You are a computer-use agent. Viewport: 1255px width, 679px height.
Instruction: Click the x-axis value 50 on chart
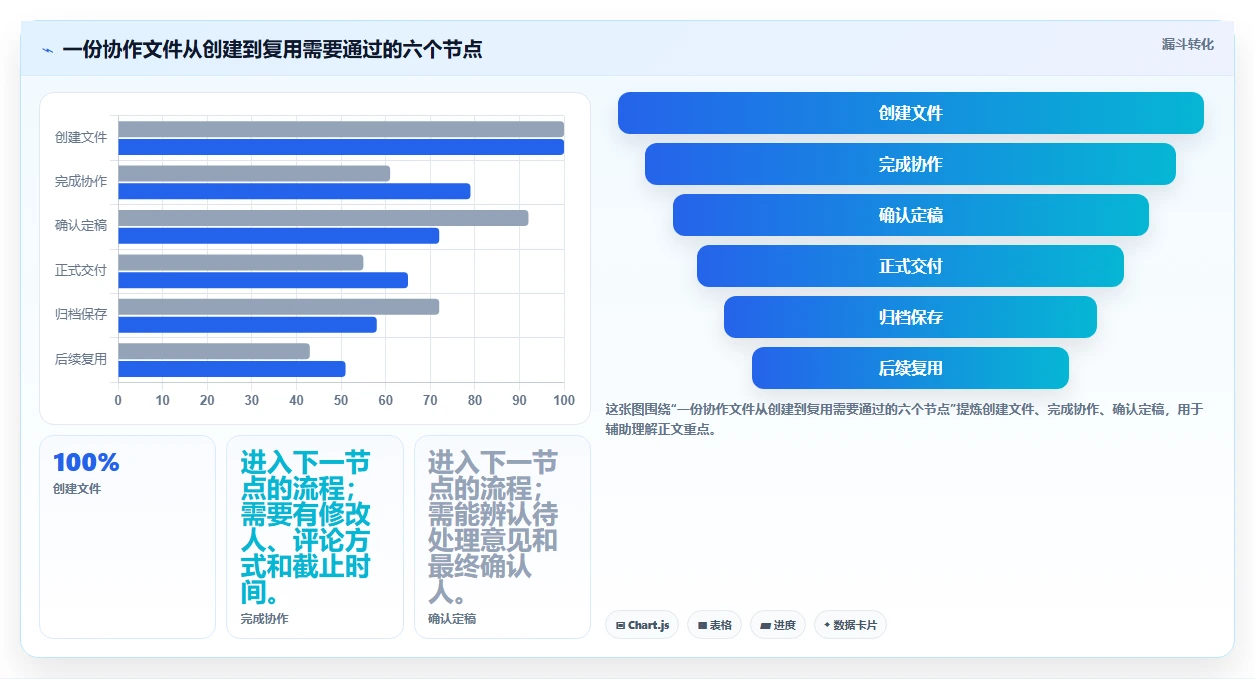[x=341, y=401]
